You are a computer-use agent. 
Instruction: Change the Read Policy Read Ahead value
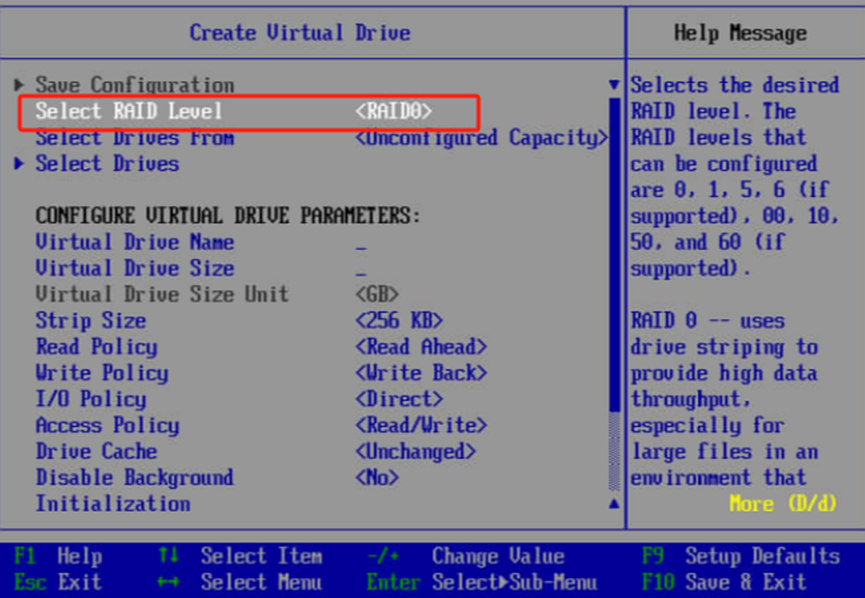point(421,347)
